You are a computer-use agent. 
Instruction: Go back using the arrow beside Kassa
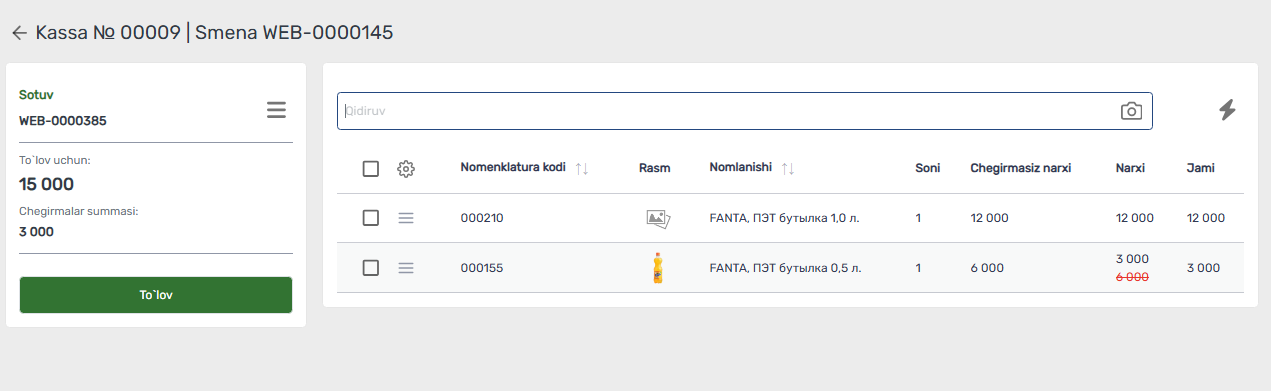click(x=18, y=33)
